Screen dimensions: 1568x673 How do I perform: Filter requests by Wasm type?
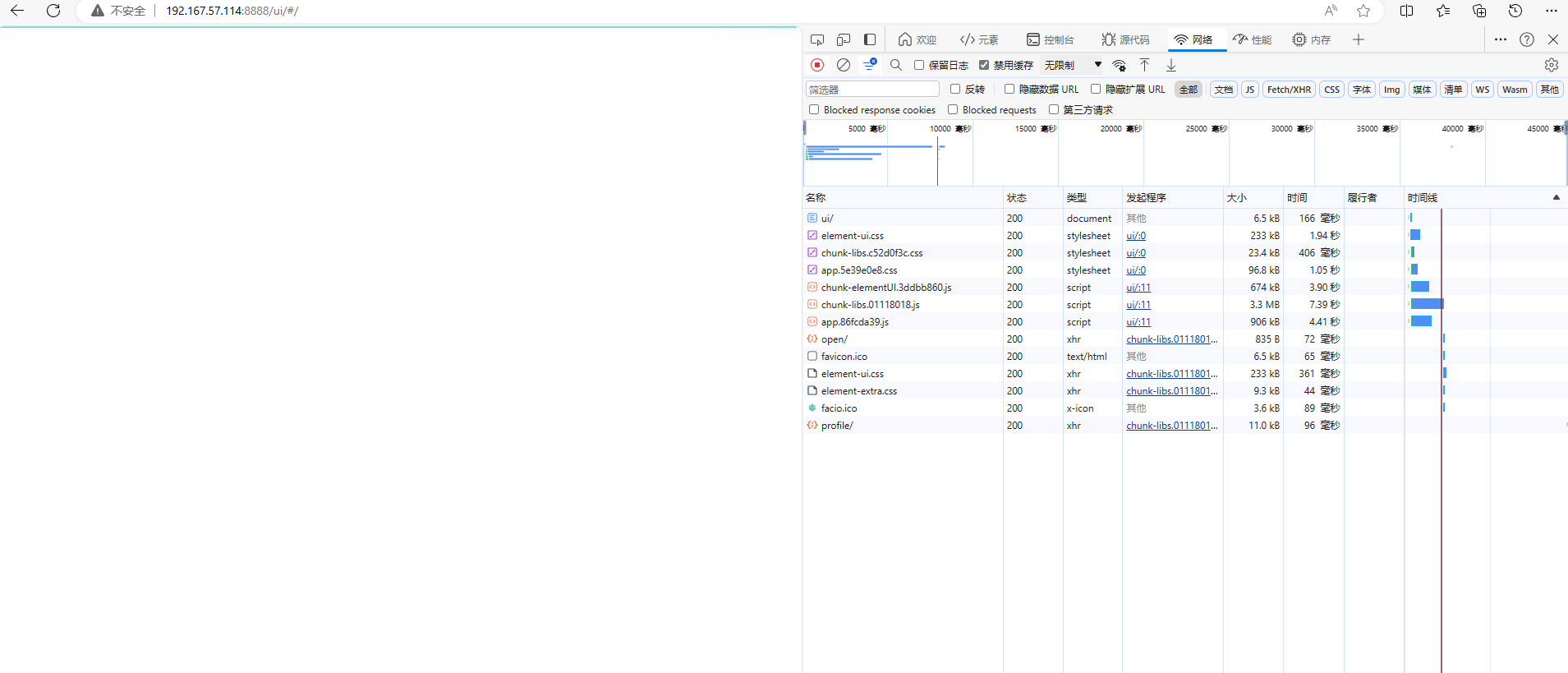point(1515,90)
